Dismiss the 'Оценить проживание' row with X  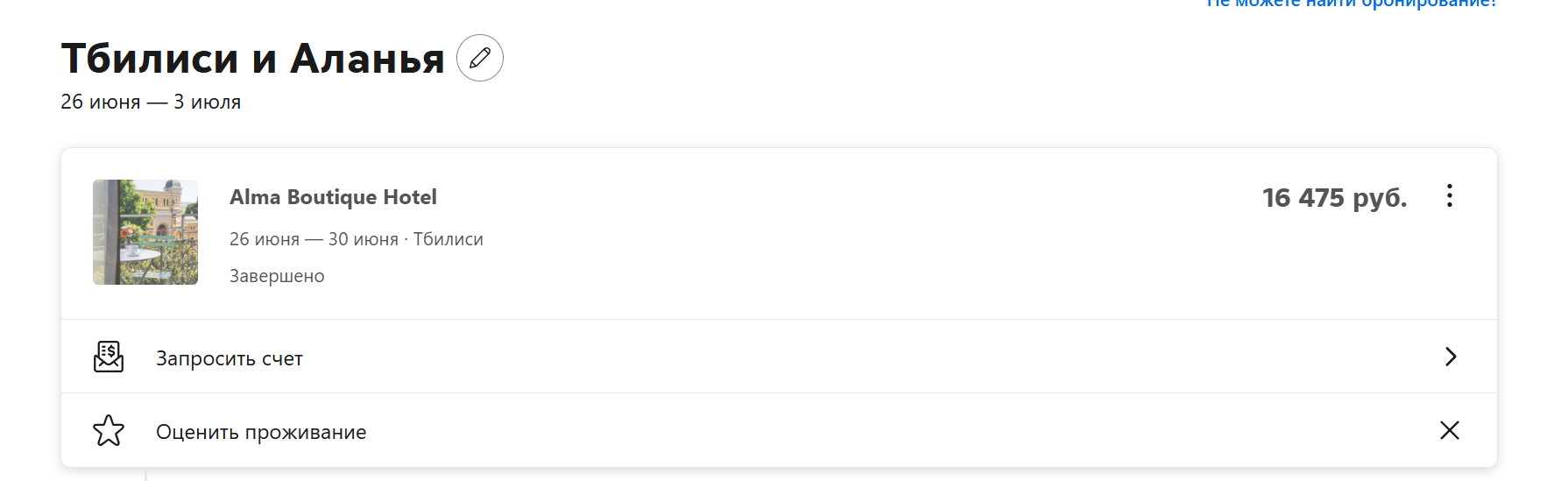click(x=1450, y=430)
